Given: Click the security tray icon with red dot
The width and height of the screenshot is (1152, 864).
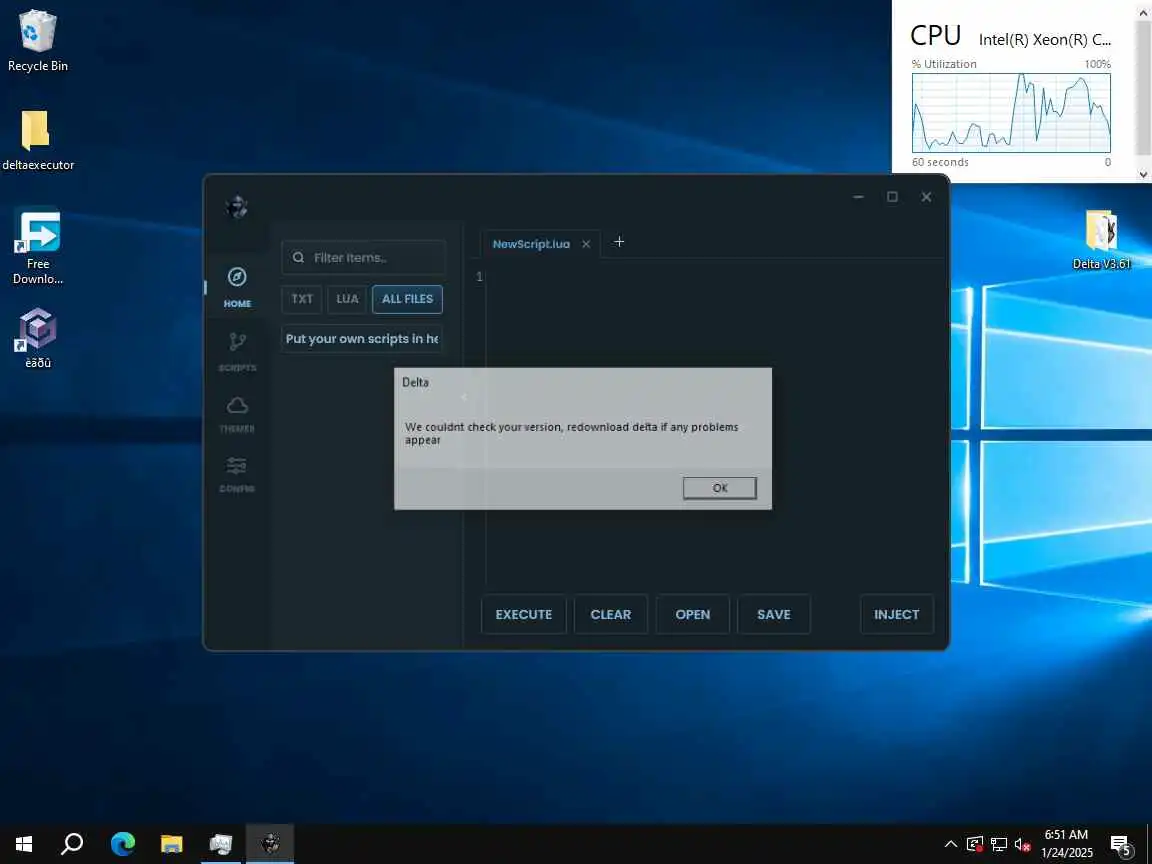Looking at the screenshot, I should tap(975, 844).
